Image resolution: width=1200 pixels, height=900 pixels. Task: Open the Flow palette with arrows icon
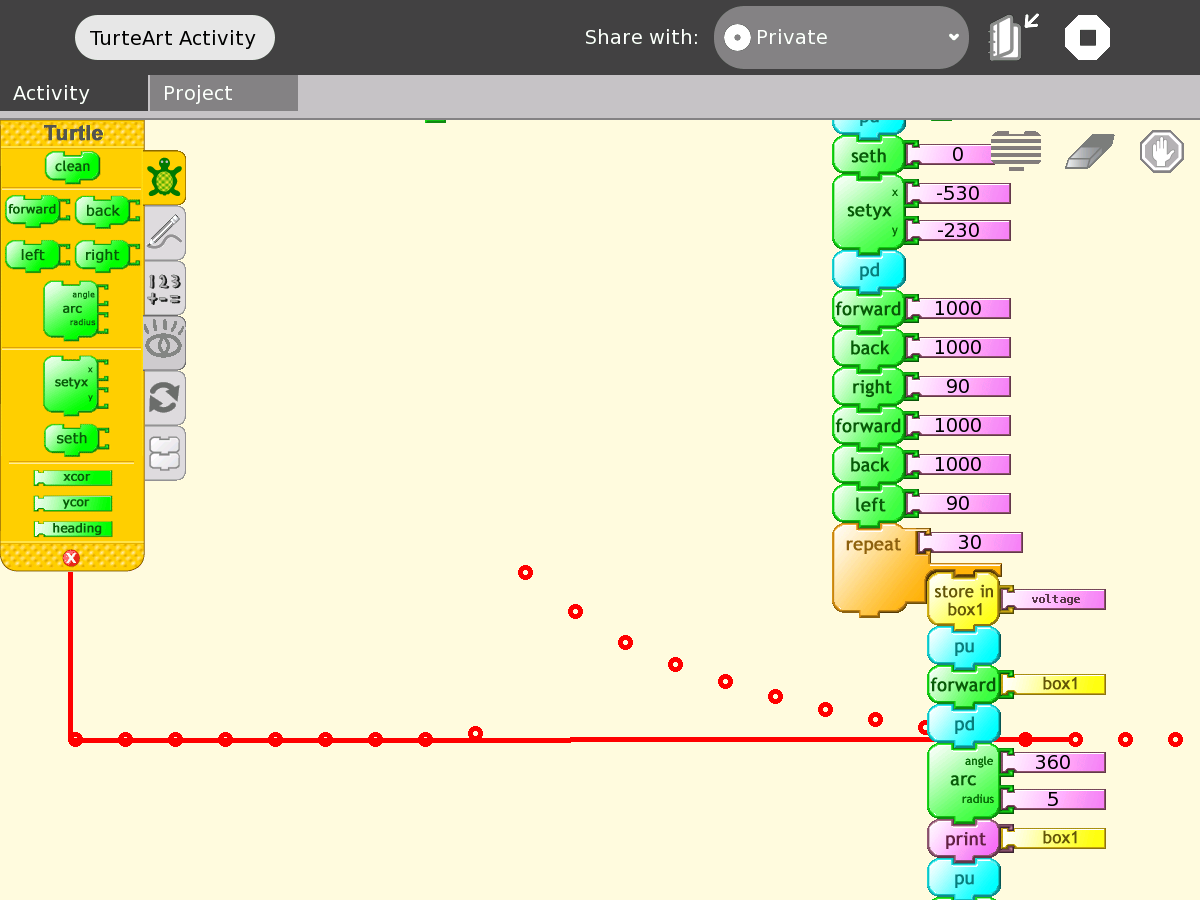coord(164,398)
